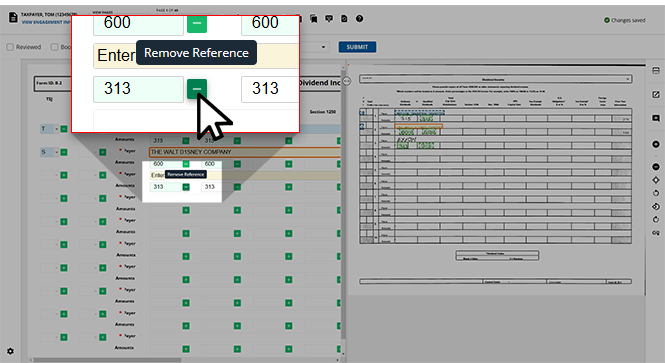Rotate document clockwise icon above the link icon
The width and height of the screenshot is (665, 363).
[x=656, y=220]
